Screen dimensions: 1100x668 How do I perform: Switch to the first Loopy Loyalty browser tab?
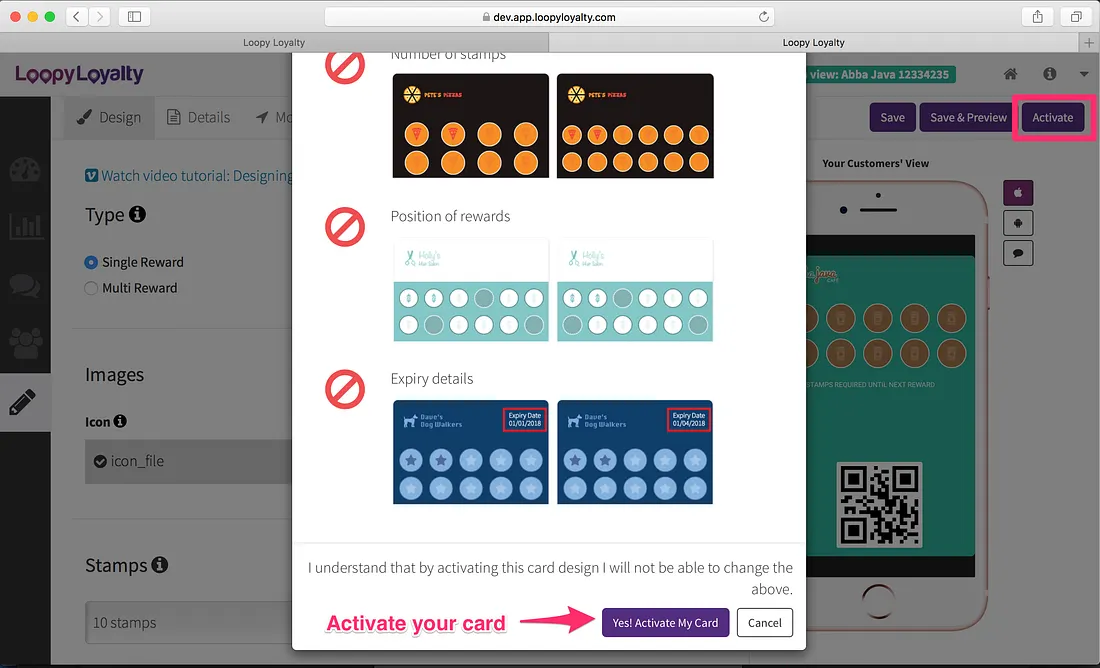(x=274, y=43)
